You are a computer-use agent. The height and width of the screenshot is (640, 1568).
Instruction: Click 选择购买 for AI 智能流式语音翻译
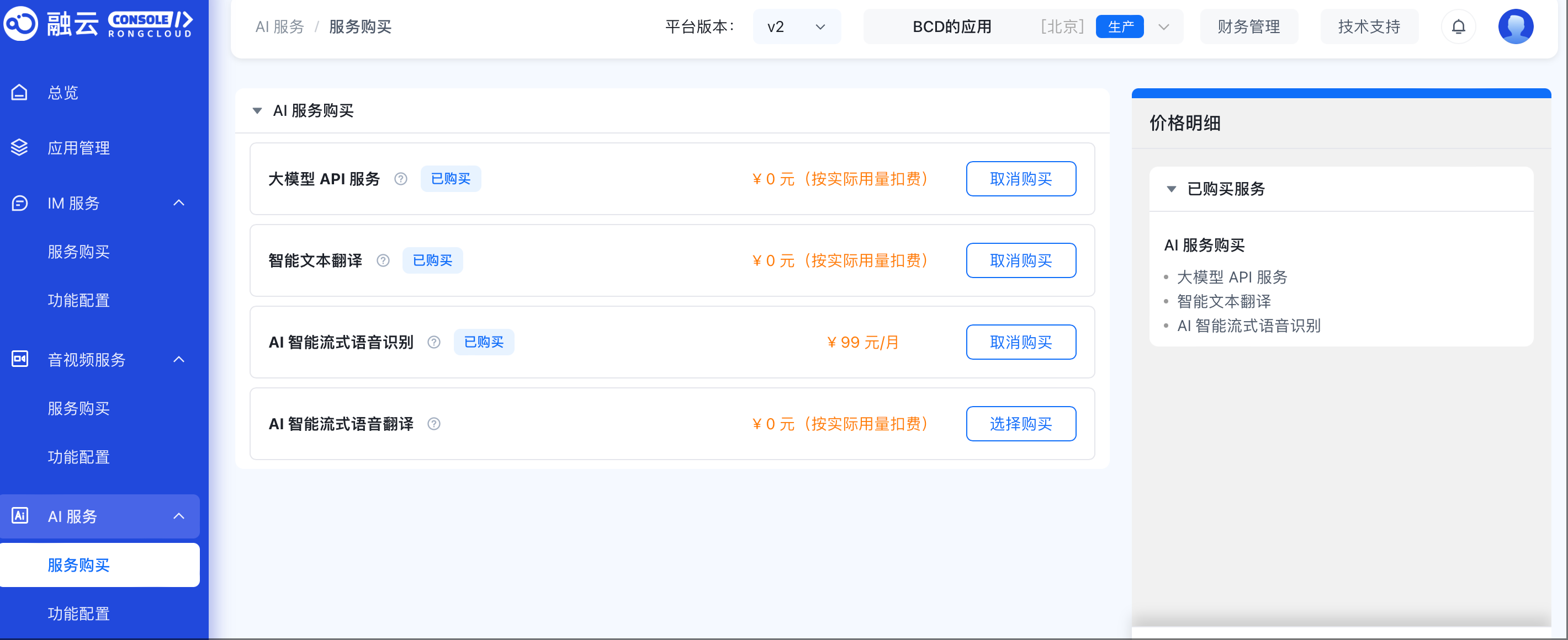tap(1020, 423)
